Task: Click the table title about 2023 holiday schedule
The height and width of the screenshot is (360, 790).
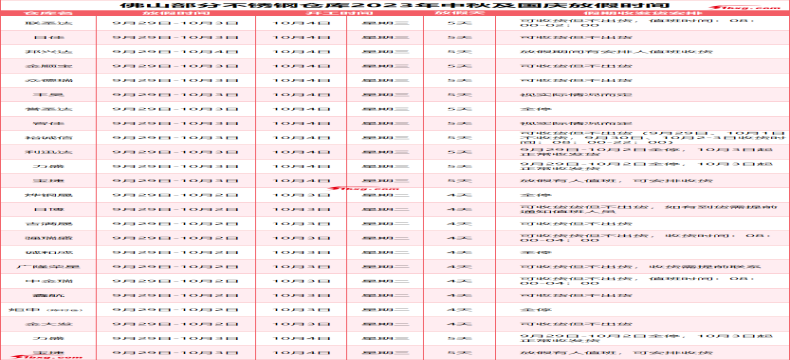Action: coord(394,6)
